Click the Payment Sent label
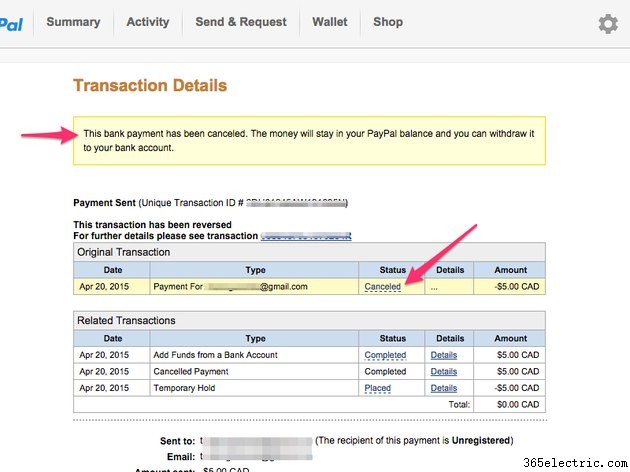The image size is (630, 472). (104, 203)
